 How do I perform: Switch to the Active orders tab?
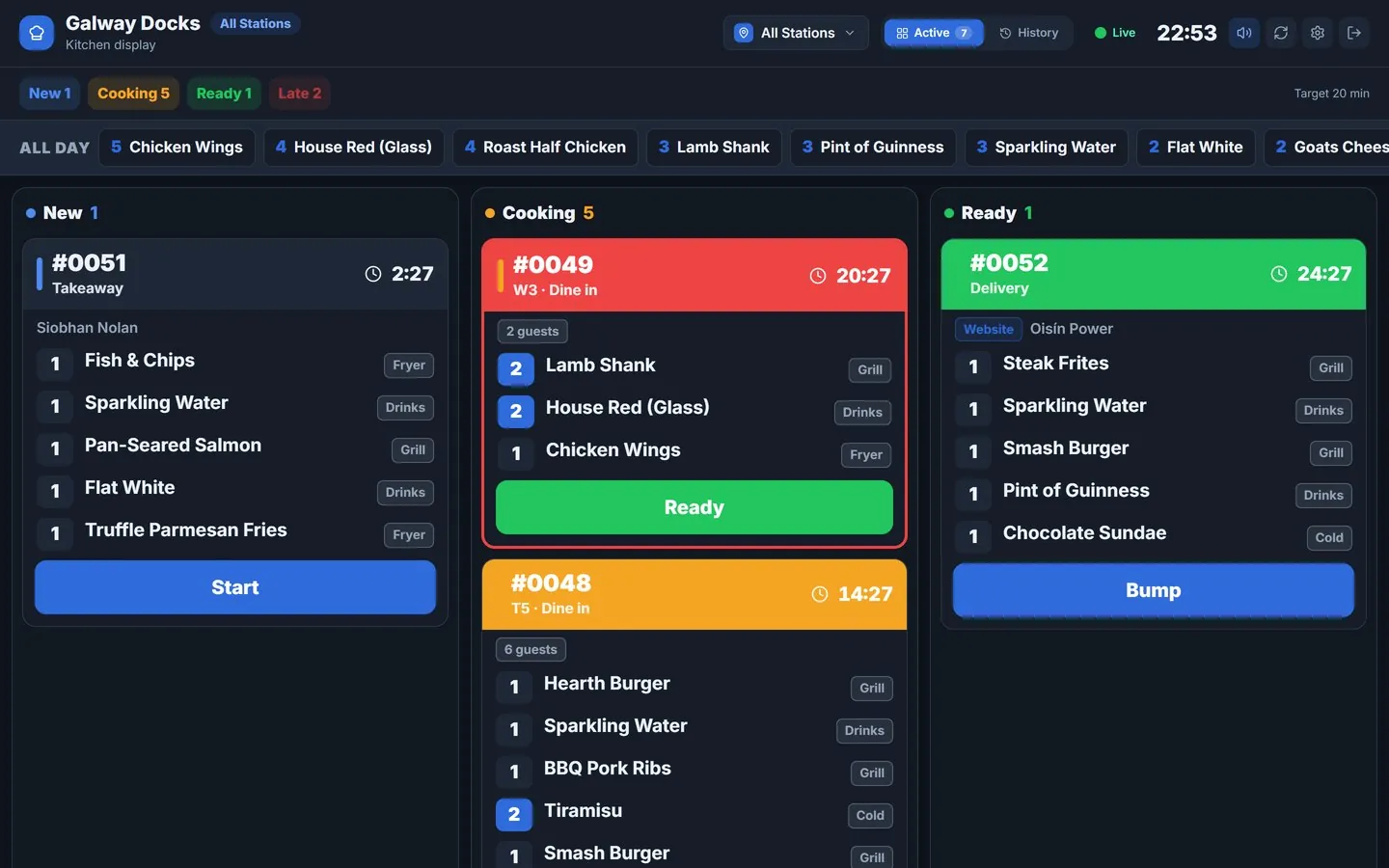click(x=934, y=33)
